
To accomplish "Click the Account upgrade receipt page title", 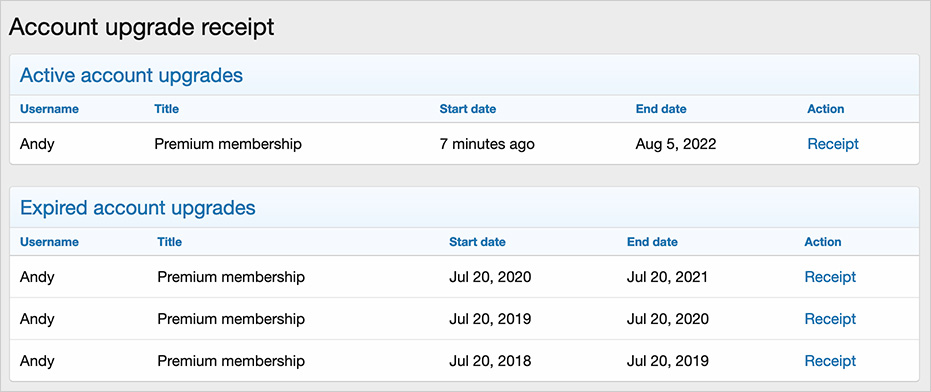I will pyautogui.click(x=141, y=28).
